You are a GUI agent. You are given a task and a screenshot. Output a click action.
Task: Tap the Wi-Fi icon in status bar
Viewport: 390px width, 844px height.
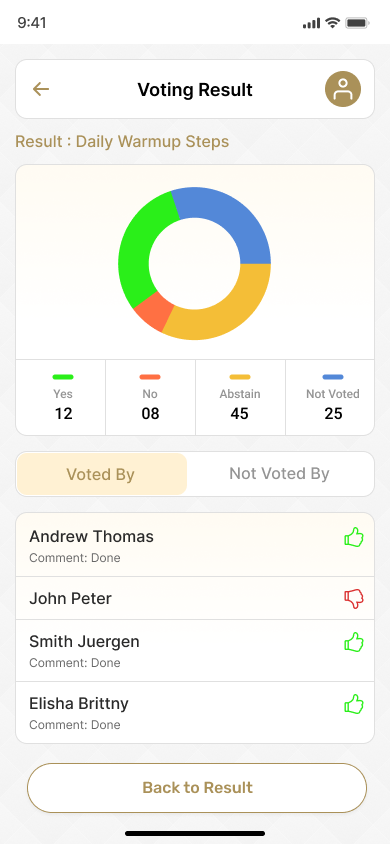(x=333, y=23)
